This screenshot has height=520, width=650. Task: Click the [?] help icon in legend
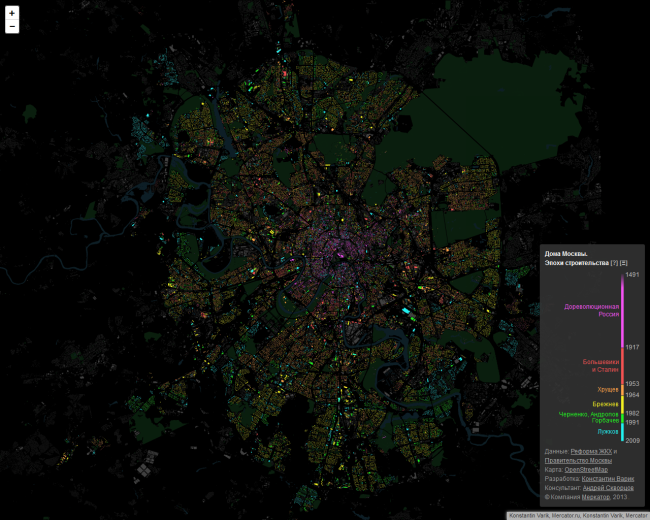[x=614, y=262]
